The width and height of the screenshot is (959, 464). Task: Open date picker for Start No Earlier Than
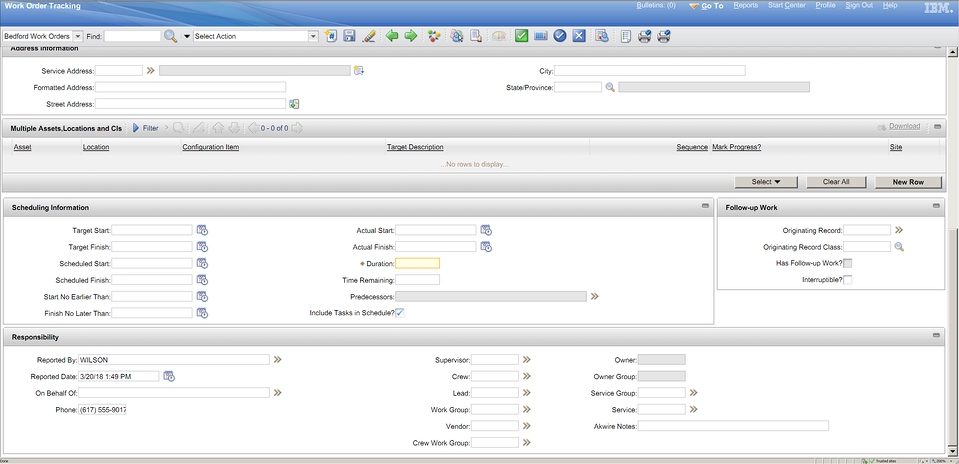point(202,296)
